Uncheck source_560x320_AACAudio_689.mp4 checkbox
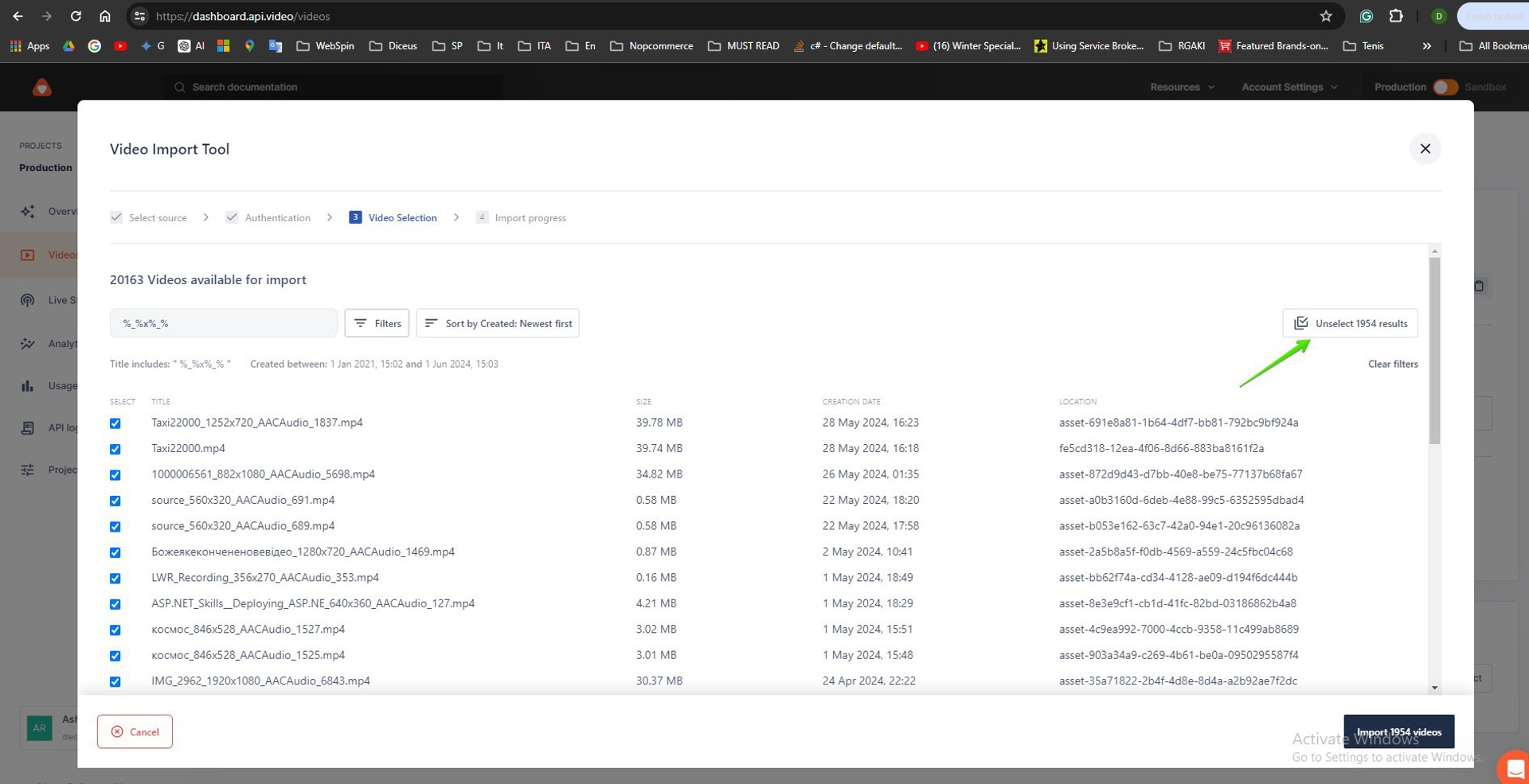 pos(115,527)
